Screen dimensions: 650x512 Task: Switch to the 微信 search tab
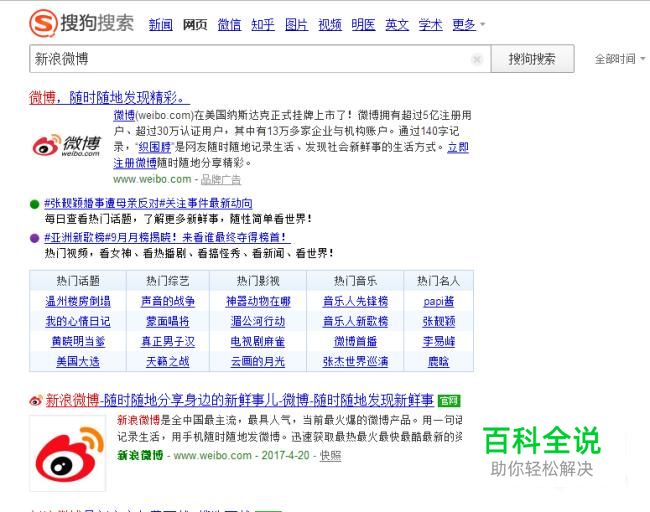pyautogui.click(x=229, y=25)
